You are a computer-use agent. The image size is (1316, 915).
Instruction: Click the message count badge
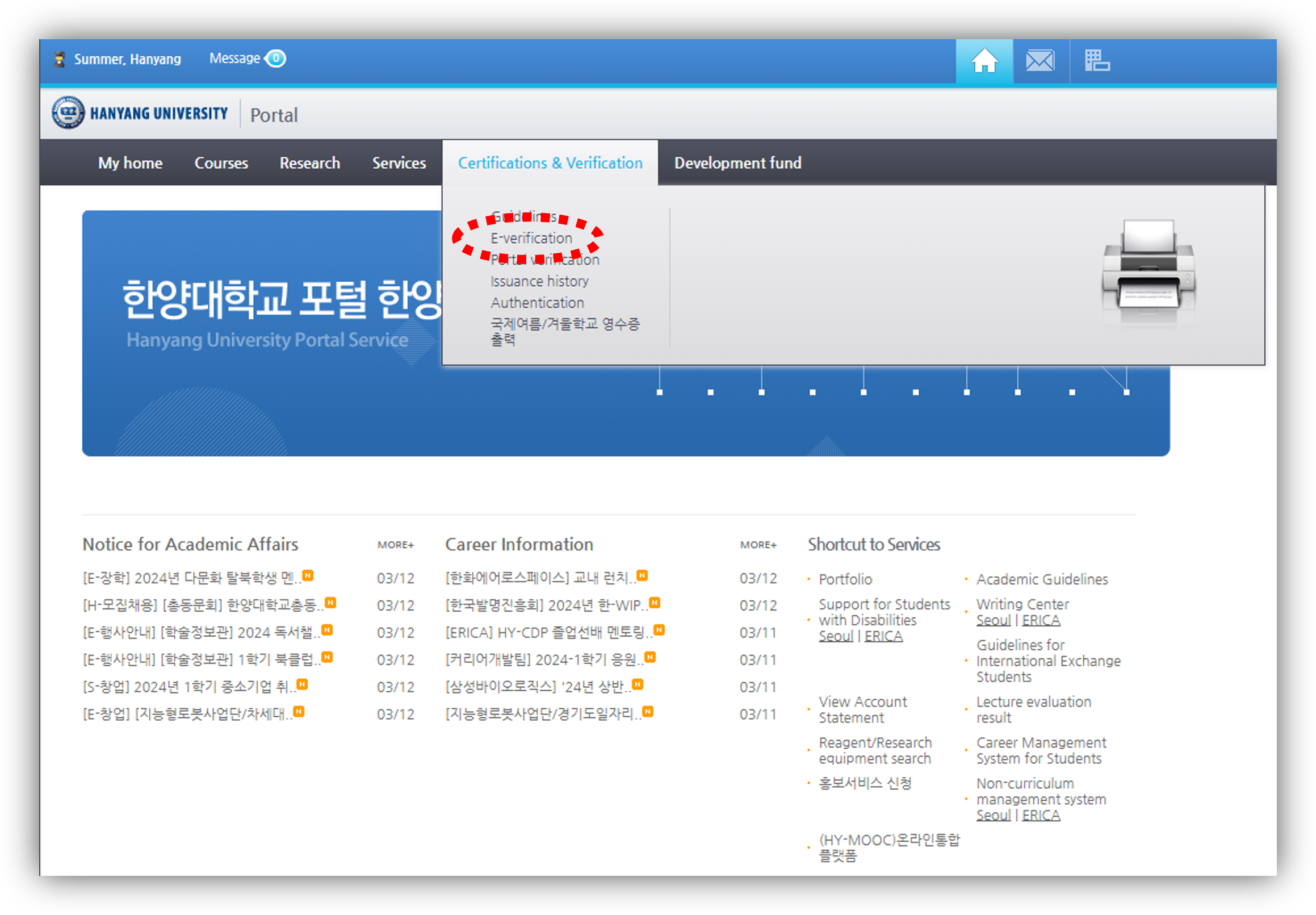[x=276, y=59]
